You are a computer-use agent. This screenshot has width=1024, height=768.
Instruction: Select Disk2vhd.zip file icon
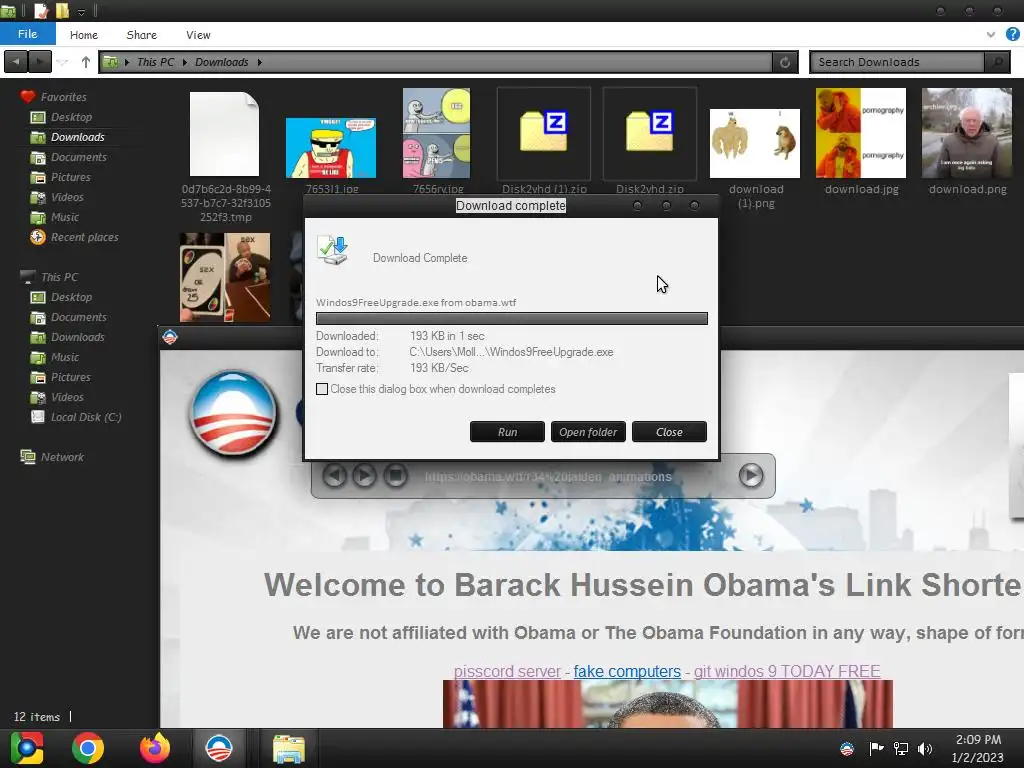click(650, 133)
